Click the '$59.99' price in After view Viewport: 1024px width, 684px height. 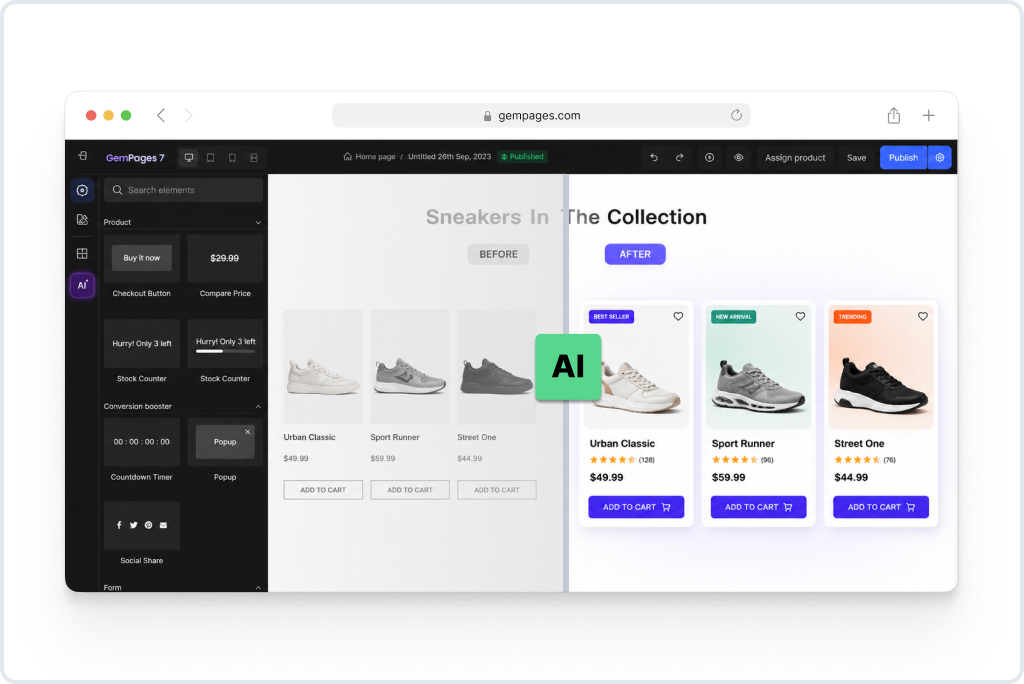click(729, 478)
